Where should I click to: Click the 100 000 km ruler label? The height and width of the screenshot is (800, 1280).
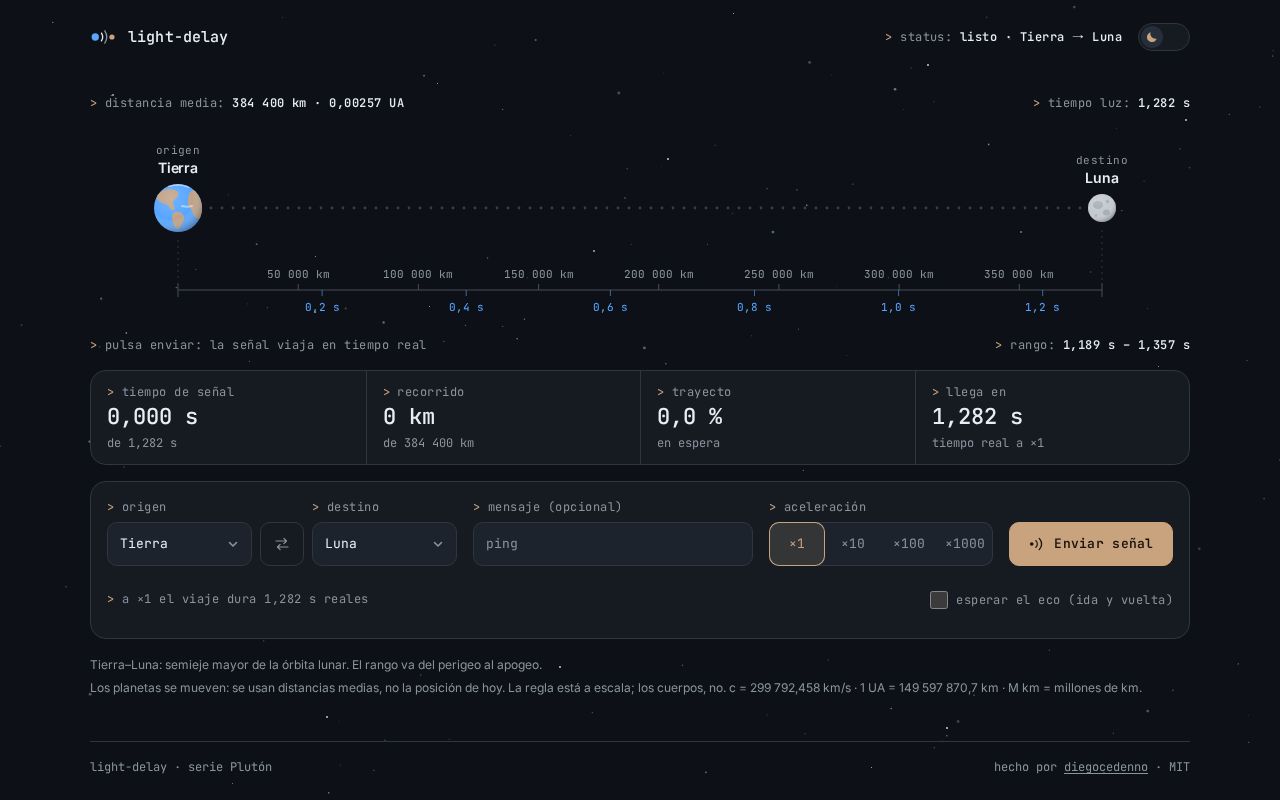click(x=418, y=274)
